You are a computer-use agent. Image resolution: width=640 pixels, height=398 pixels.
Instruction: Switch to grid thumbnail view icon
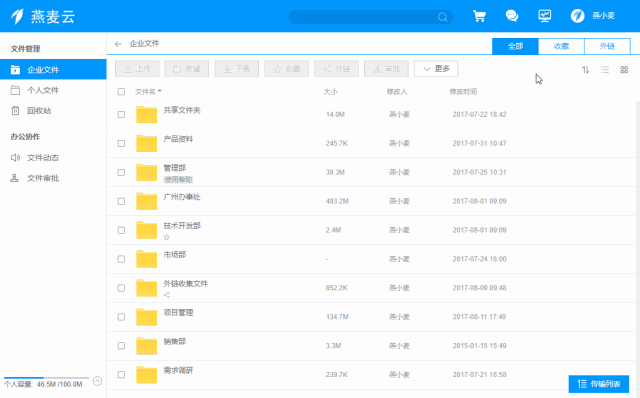click(624, 70)
